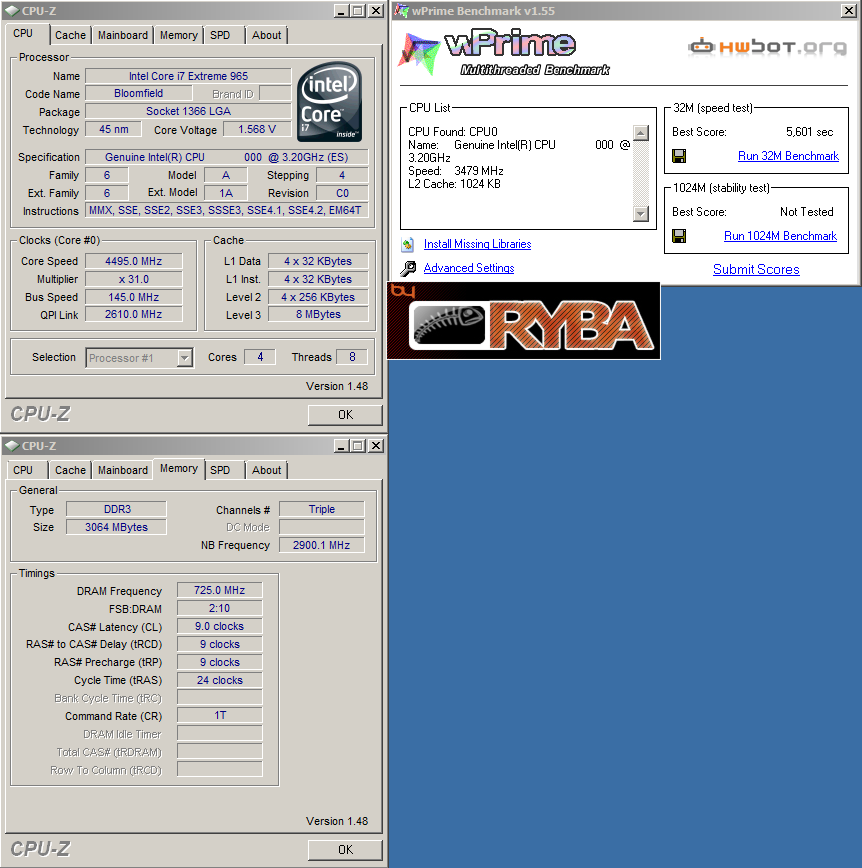862x868 pixels.
Task: Click the DRAM Frequency value 725.0 MHz
Action: click(x=219, y=590)
